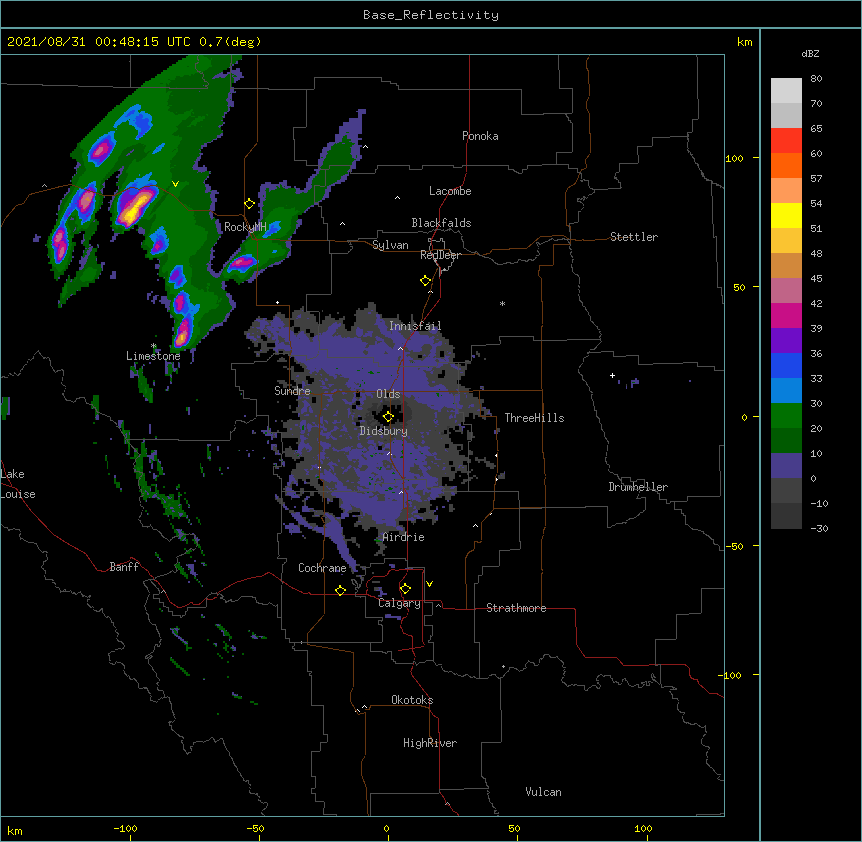862x842 pixels.
Task: Pick the light gray 80 dBZ legend swatch
Action: coord(786,91)
